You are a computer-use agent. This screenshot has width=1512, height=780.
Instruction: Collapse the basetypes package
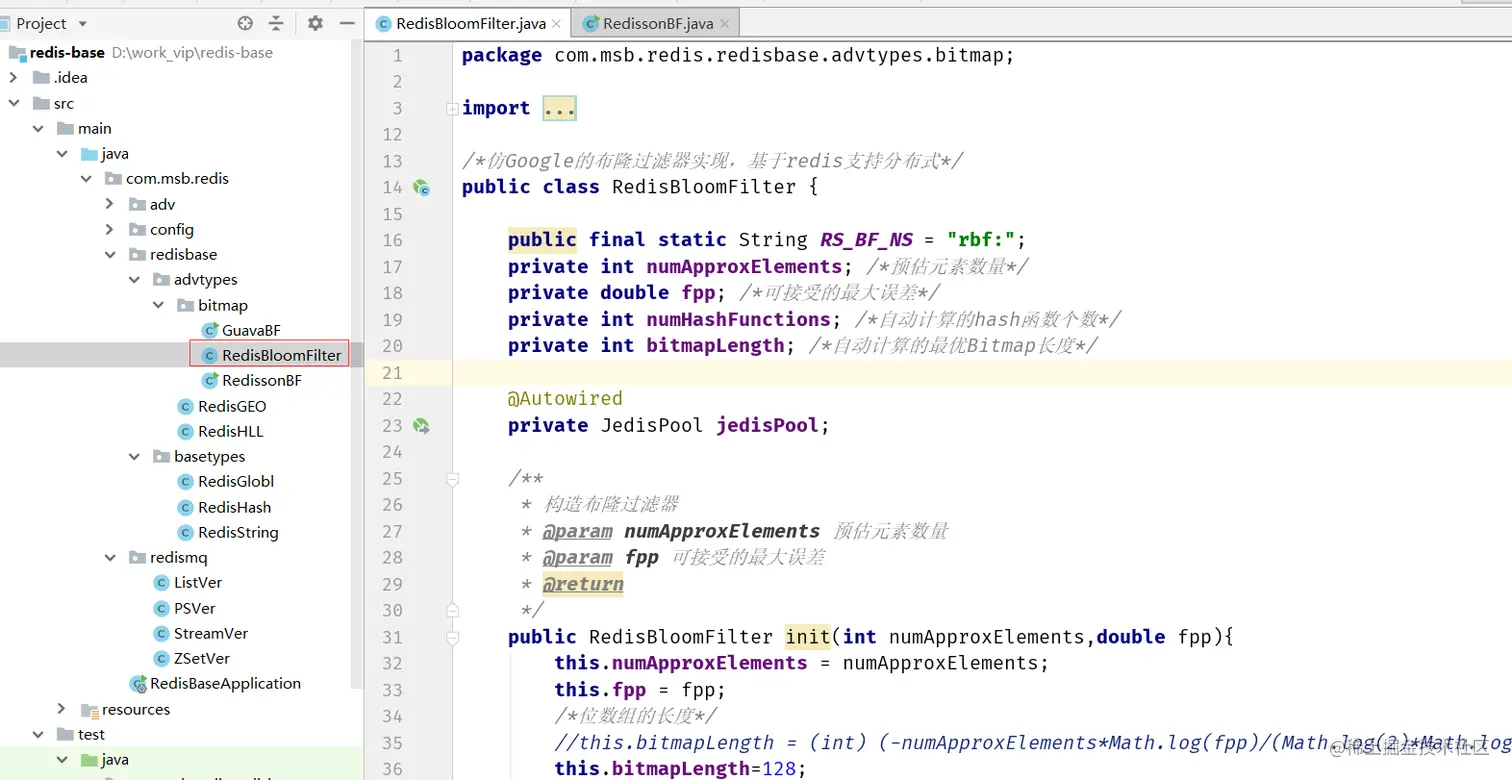pos(134,456)
